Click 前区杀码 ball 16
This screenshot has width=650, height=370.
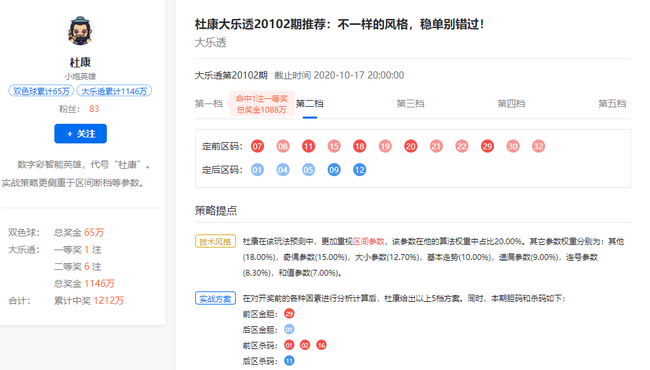pyautogui.click(x=321, y=345)
